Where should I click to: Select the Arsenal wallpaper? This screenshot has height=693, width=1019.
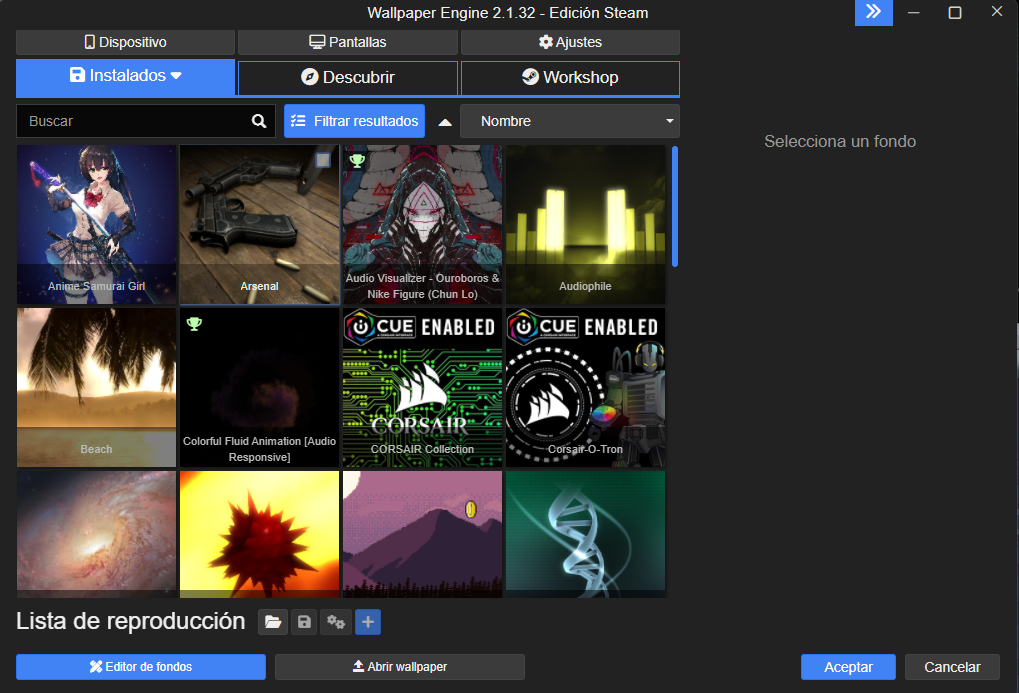pos(259,224)
